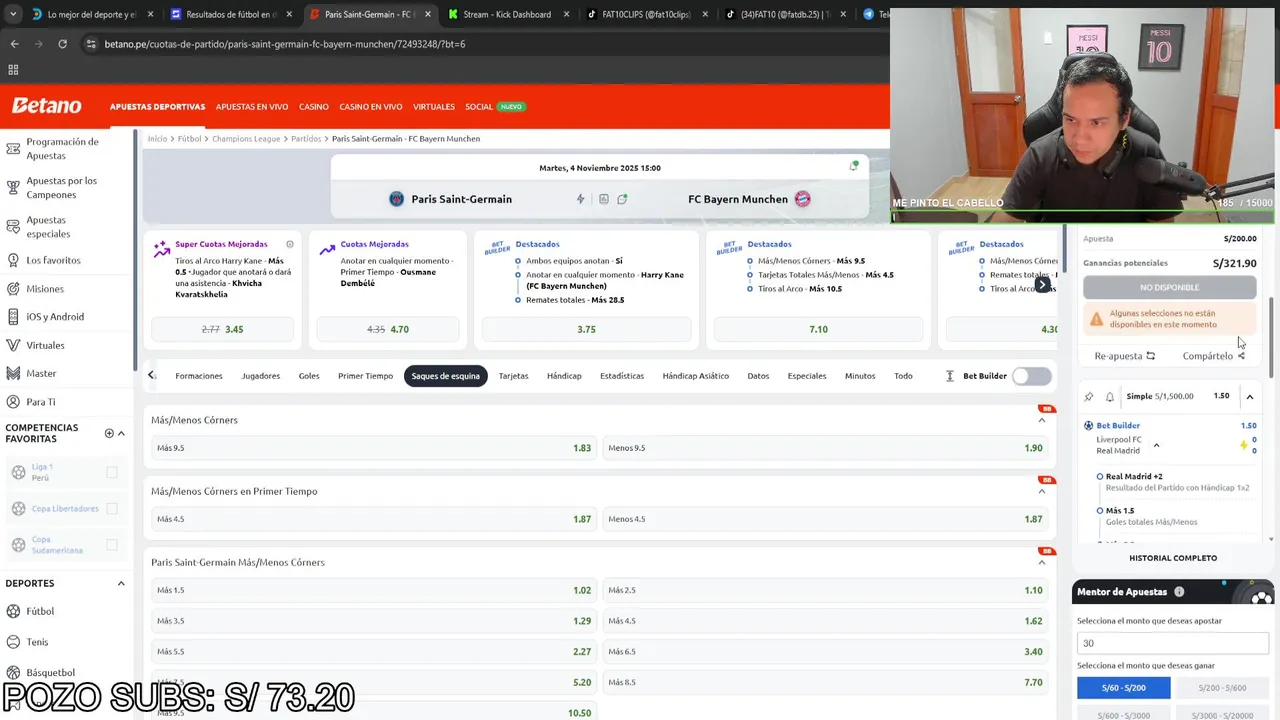This screenshot has height=720, width=1280.
Task: Open Para Ti in the sidebar
Action: pos(41,402)
